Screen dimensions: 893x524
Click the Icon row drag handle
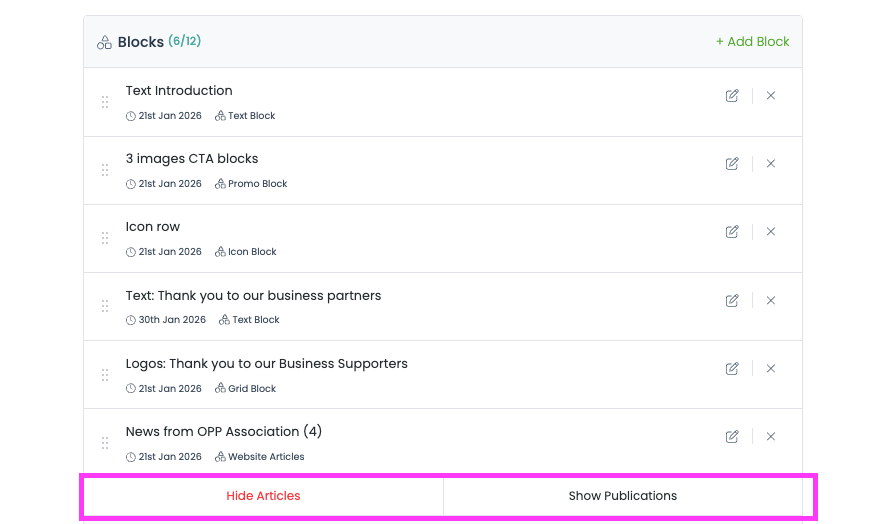(x=105, y=238)
